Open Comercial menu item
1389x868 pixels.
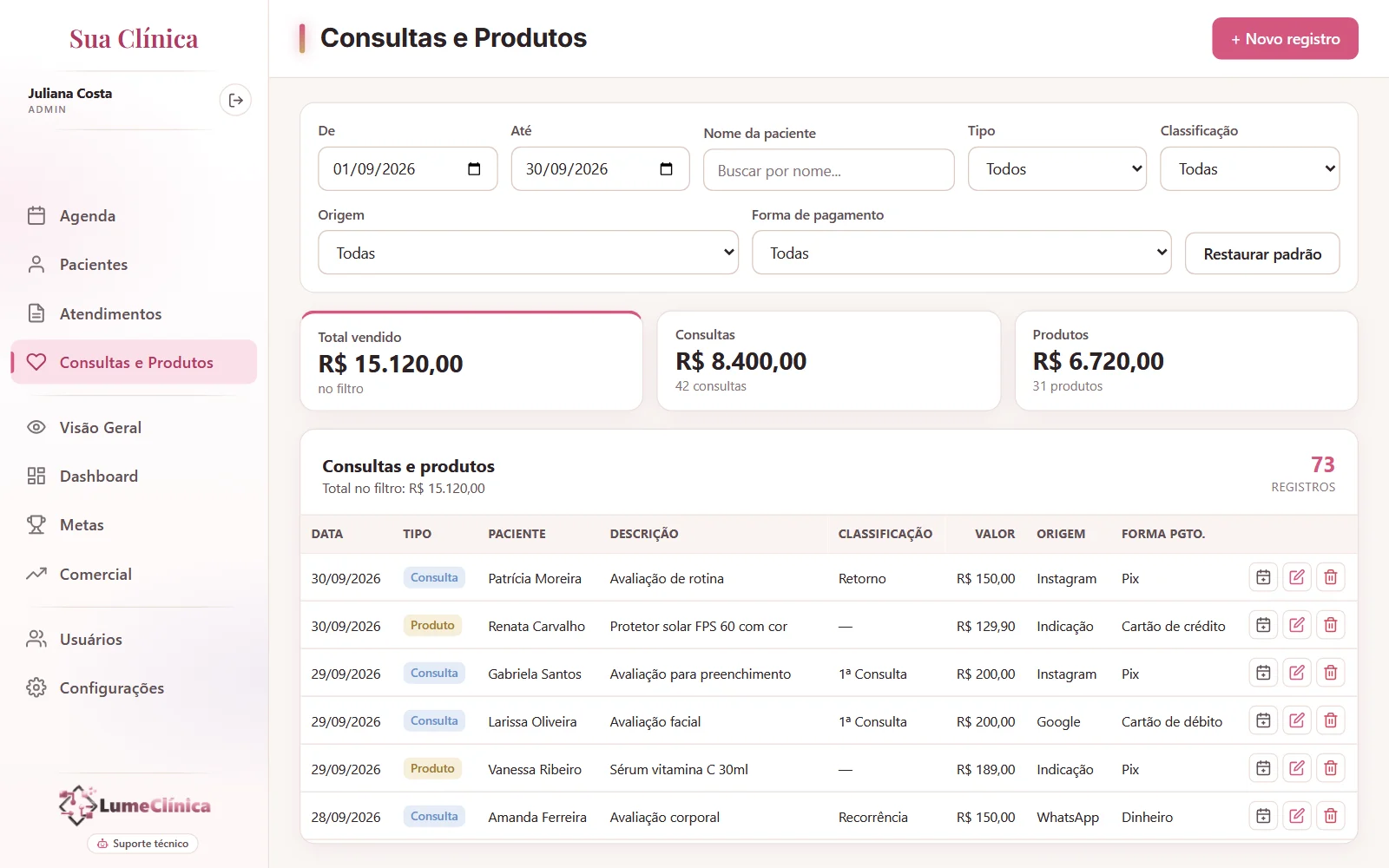134,574
